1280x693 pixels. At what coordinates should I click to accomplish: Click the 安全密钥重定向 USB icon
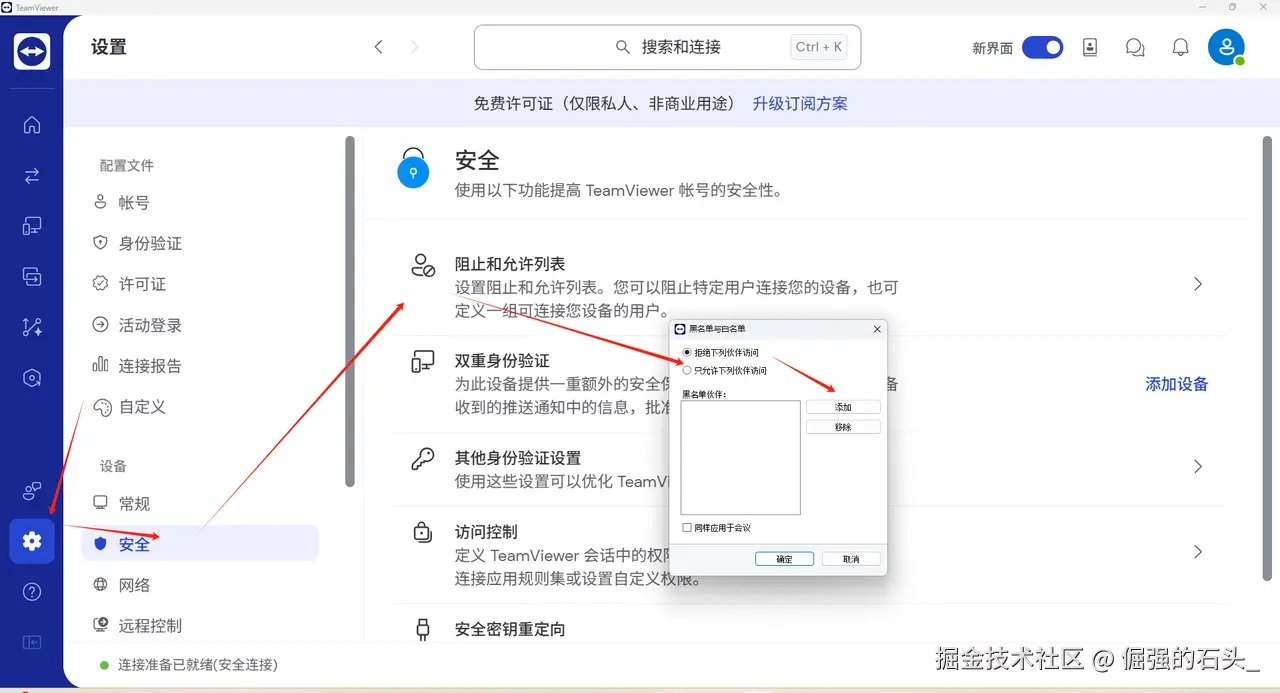pyautogui.click(x=423, y=629)
